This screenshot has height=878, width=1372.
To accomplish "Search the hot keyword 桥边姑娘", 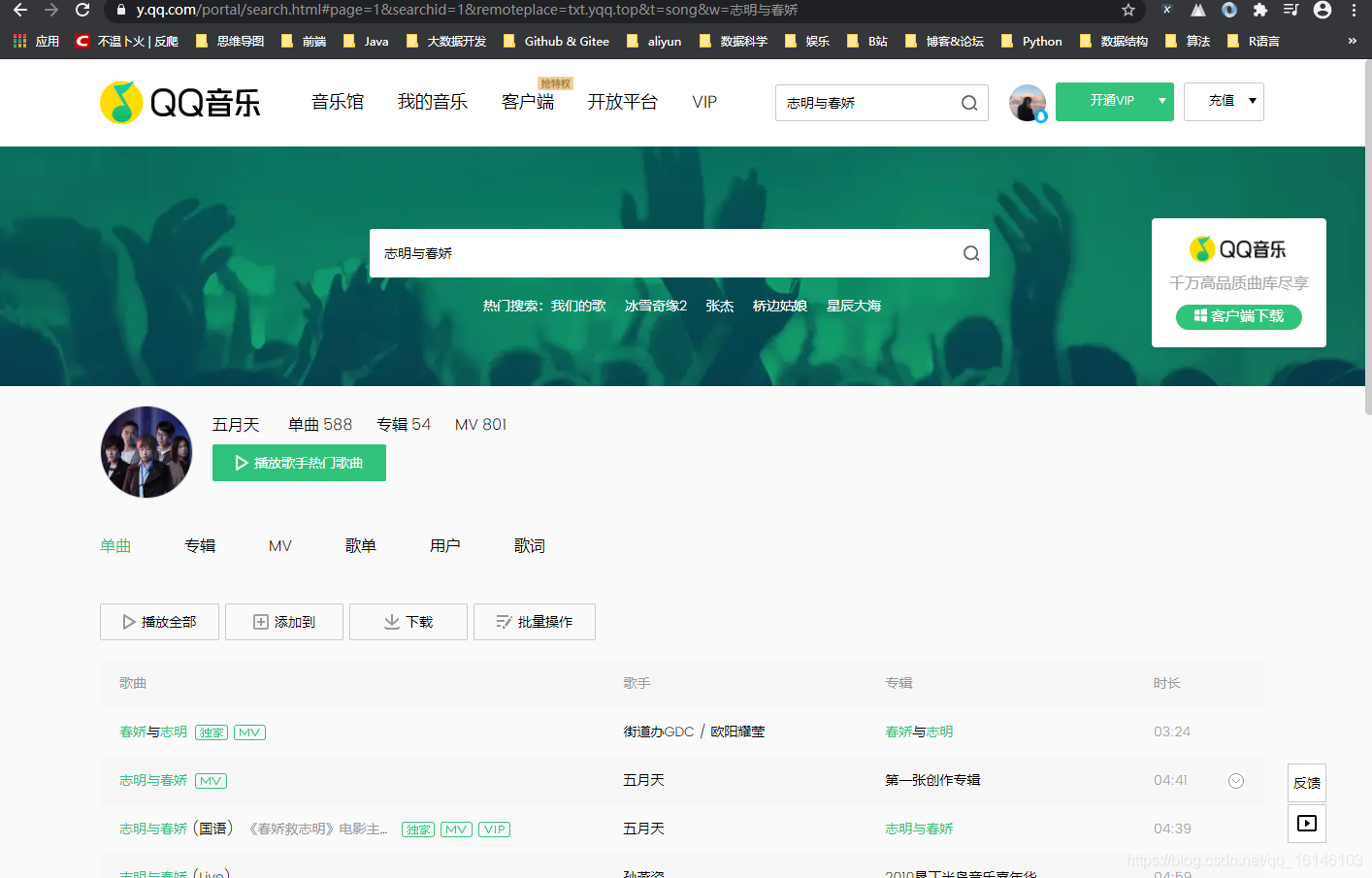I will point(780,306).
